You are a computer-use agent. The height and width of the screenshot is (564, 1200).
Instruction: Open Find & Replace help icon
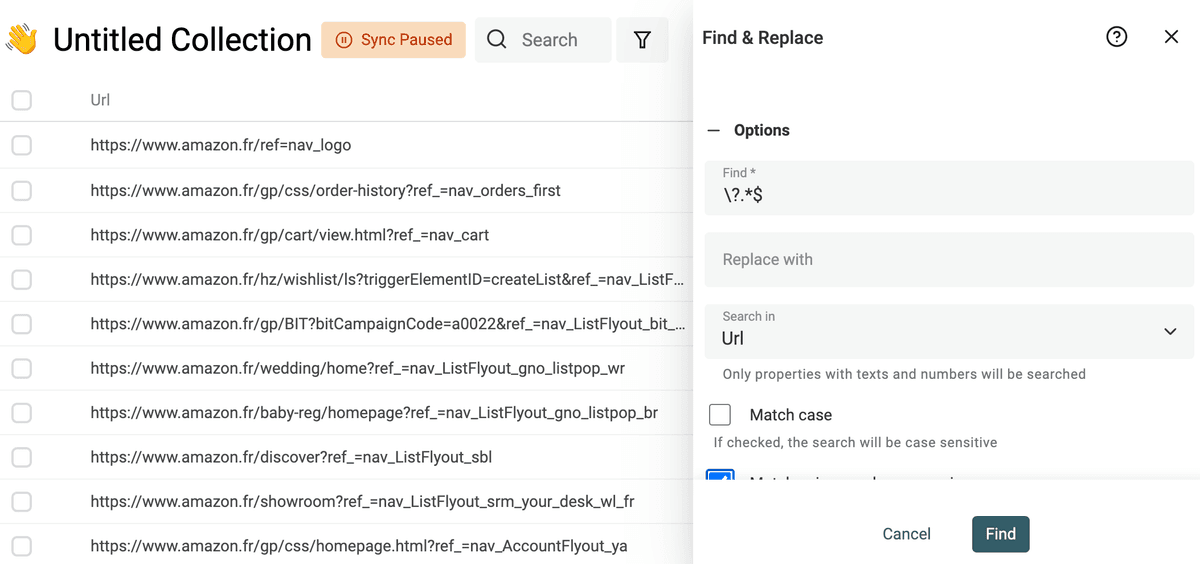pos(1117,37)
